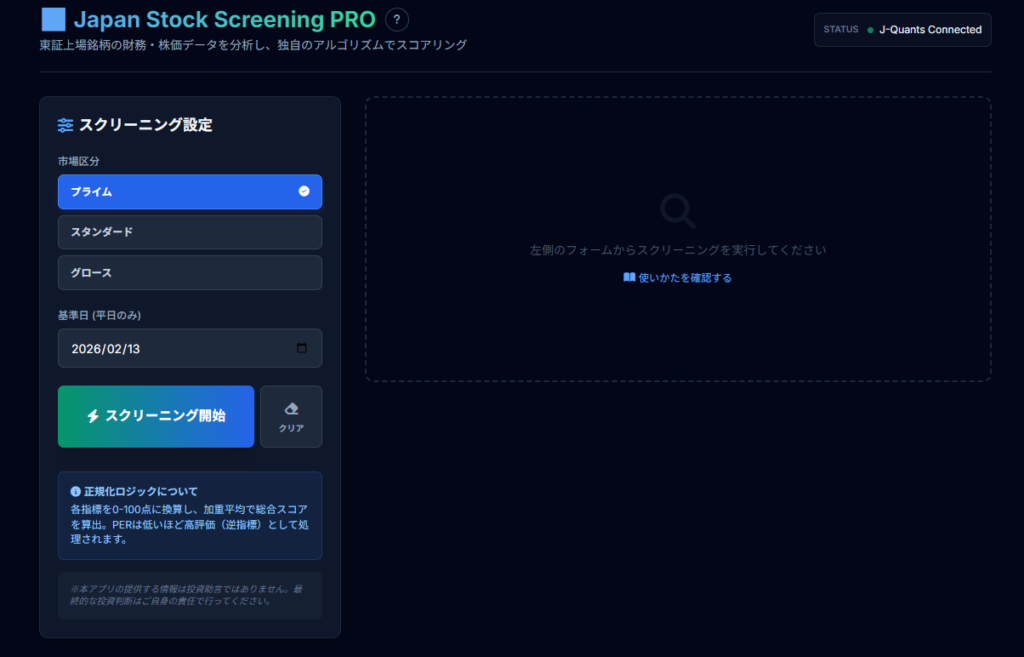This screenshot has width=1024, height=657.
Task: Click the magnifier icon in results area
Action: point(678,211)
